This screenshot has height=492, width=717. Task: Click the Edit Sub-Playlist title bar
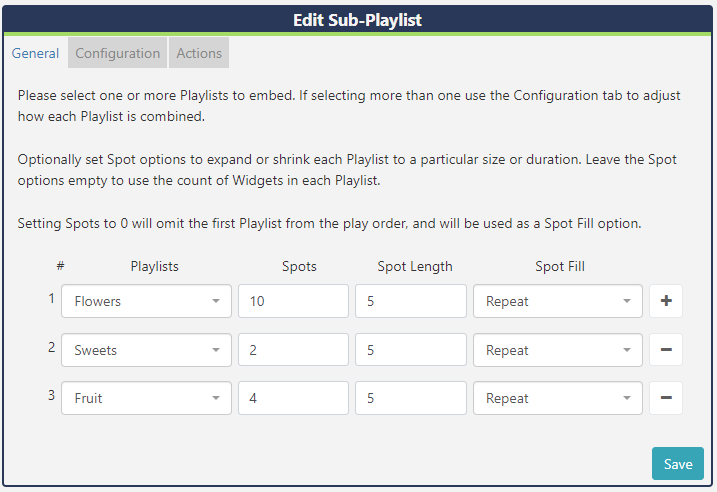click(358, 19)
